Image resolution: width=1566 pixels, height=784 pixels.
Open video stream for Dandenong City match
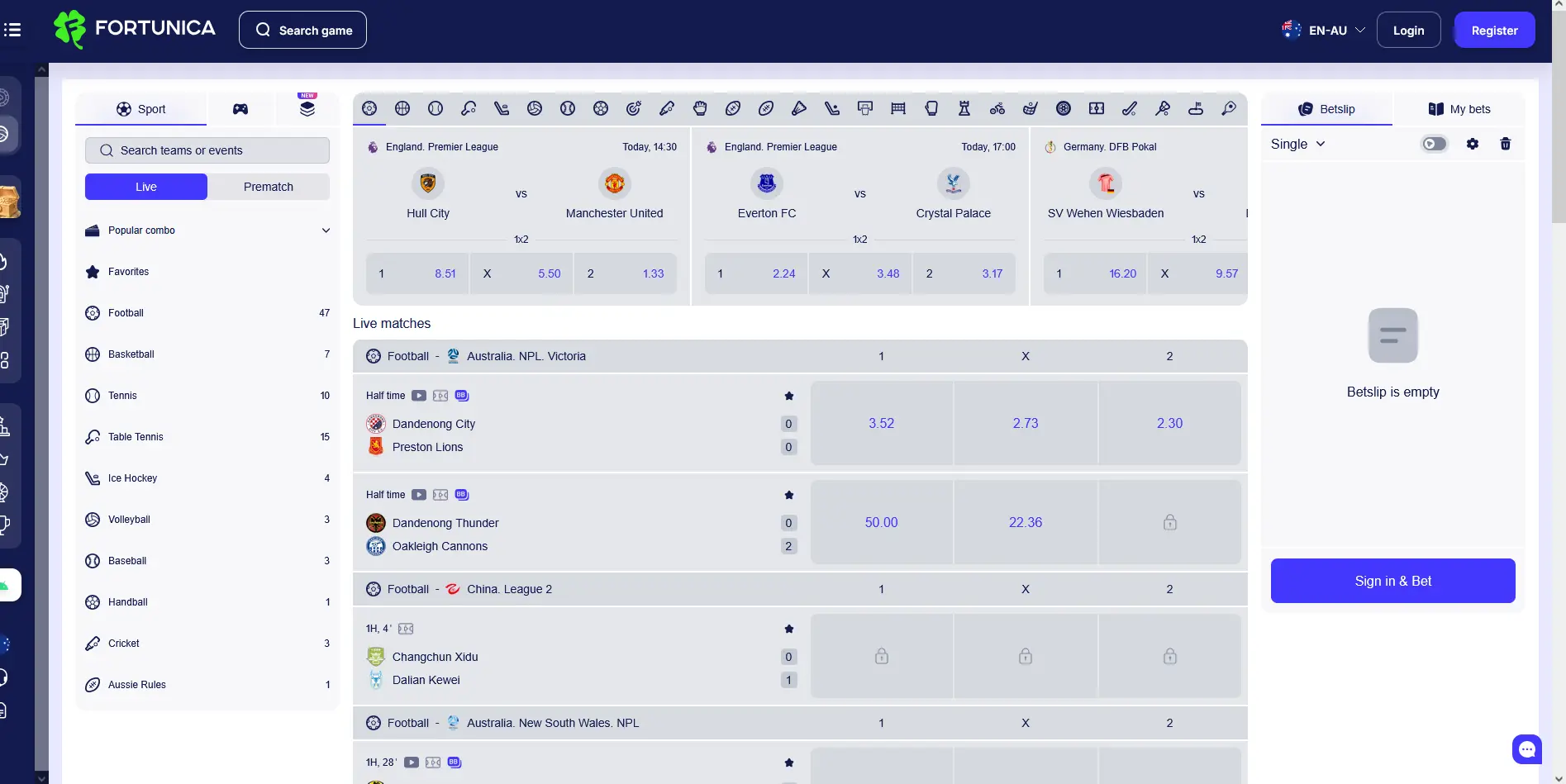pos(419,396)
